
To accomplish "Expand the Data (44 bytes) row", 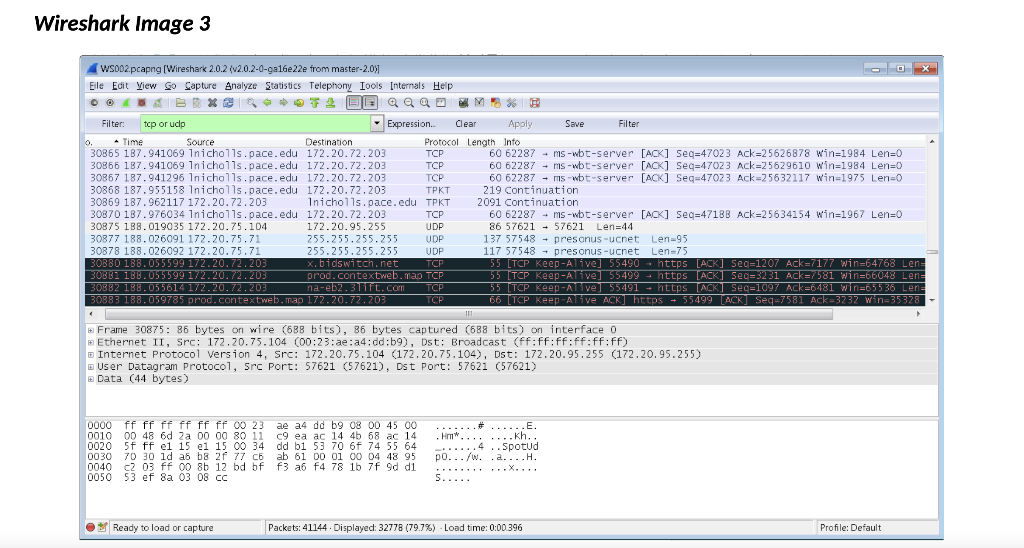I will [x=91, y=379].
